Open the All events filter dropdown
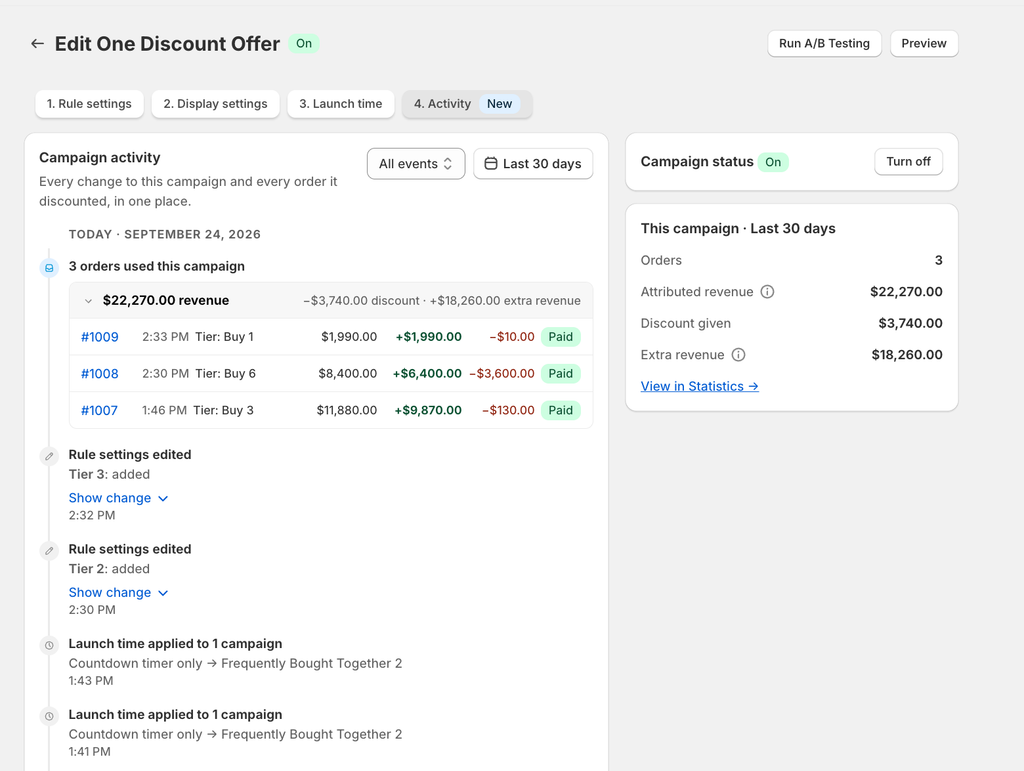Viewport: 1024px width, 771px height. point(416,163)
